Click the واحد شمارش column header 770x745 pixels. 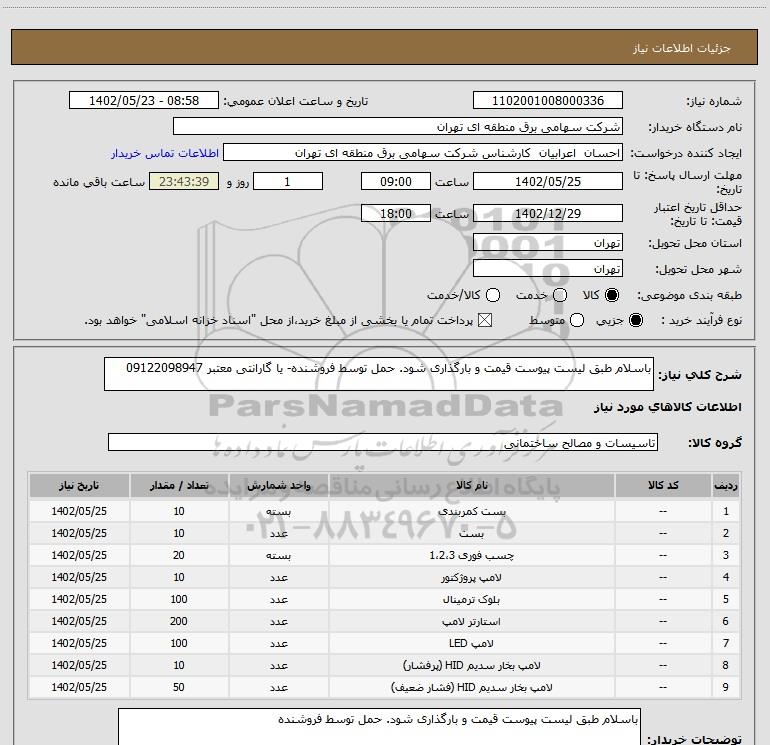point(278,485)
